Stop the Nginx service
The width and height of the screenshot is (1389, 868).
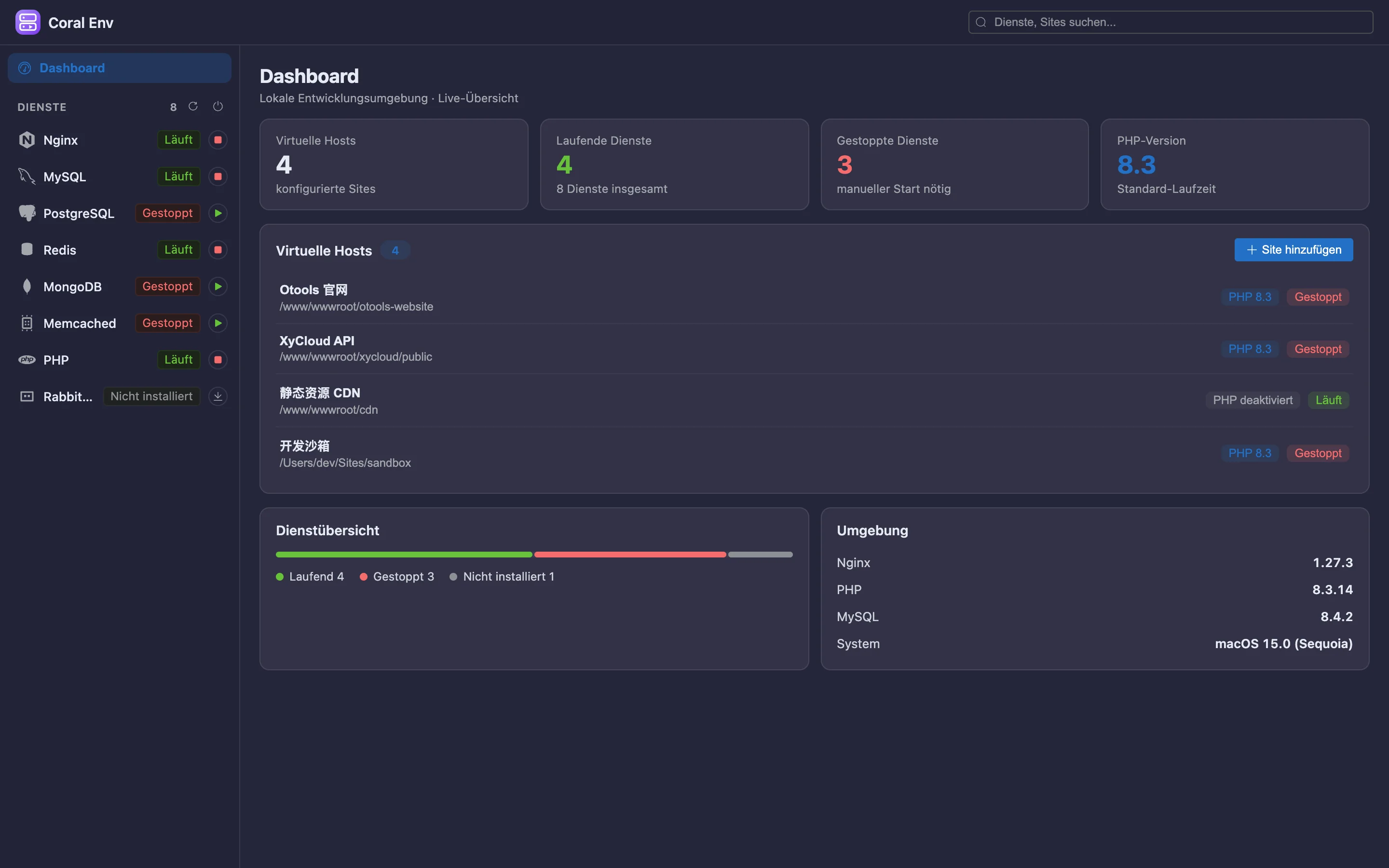pos(218,140)
